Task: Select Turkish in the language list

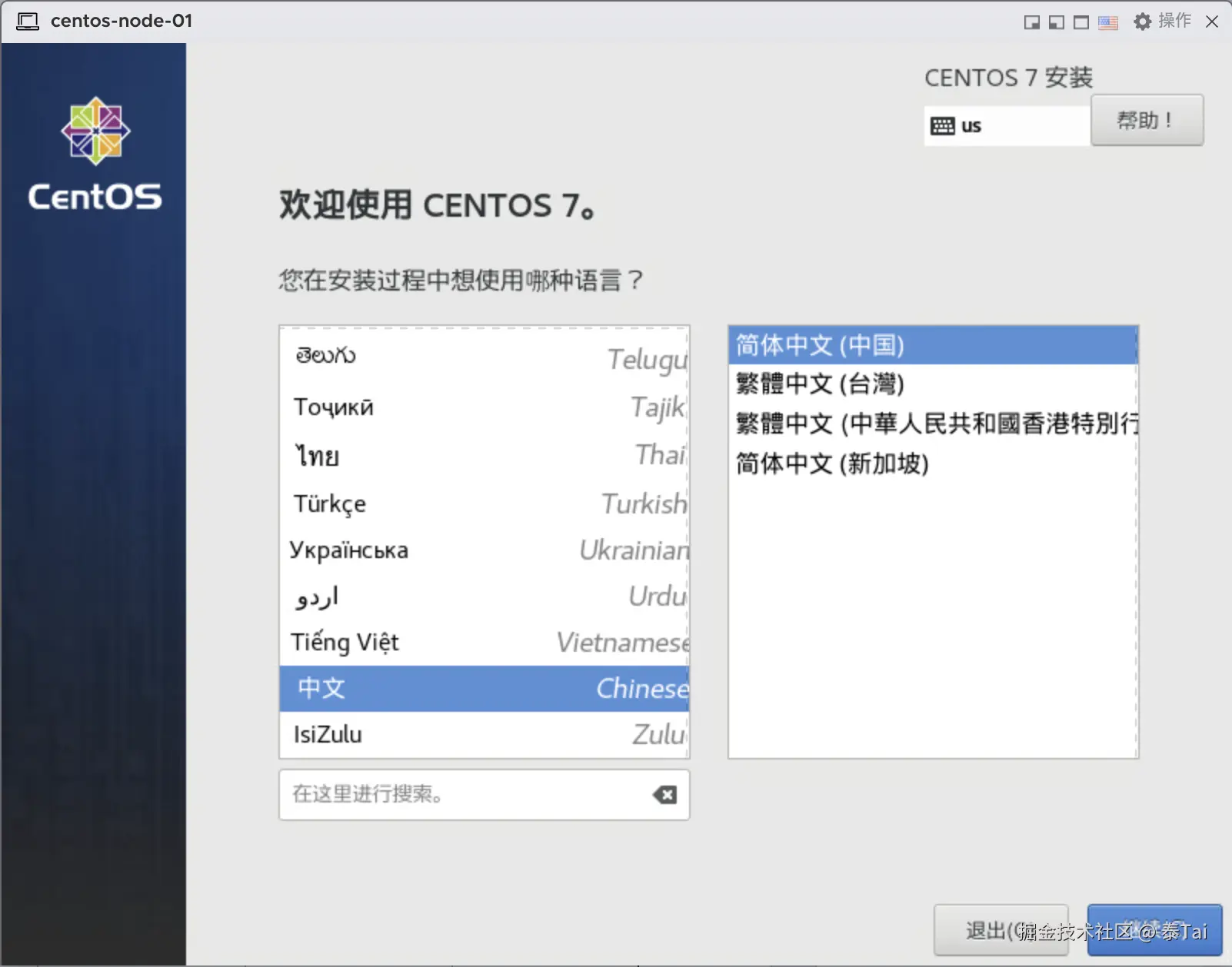Action: [484, 504]
